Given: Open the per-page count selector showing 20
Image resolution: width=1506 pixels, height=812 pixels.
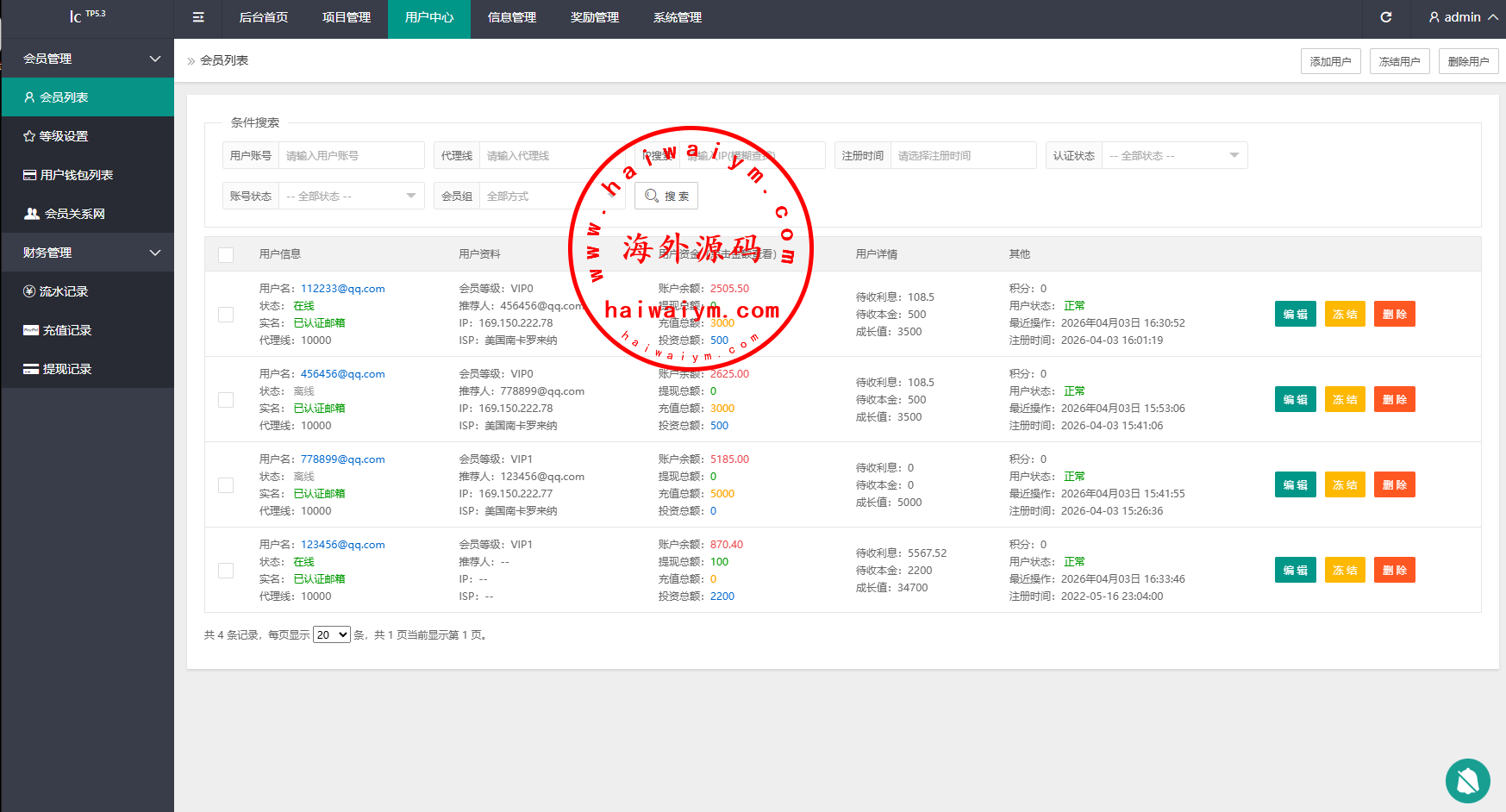Looking at the screenshot, I should pyautogui.click(x=331, y=635).
